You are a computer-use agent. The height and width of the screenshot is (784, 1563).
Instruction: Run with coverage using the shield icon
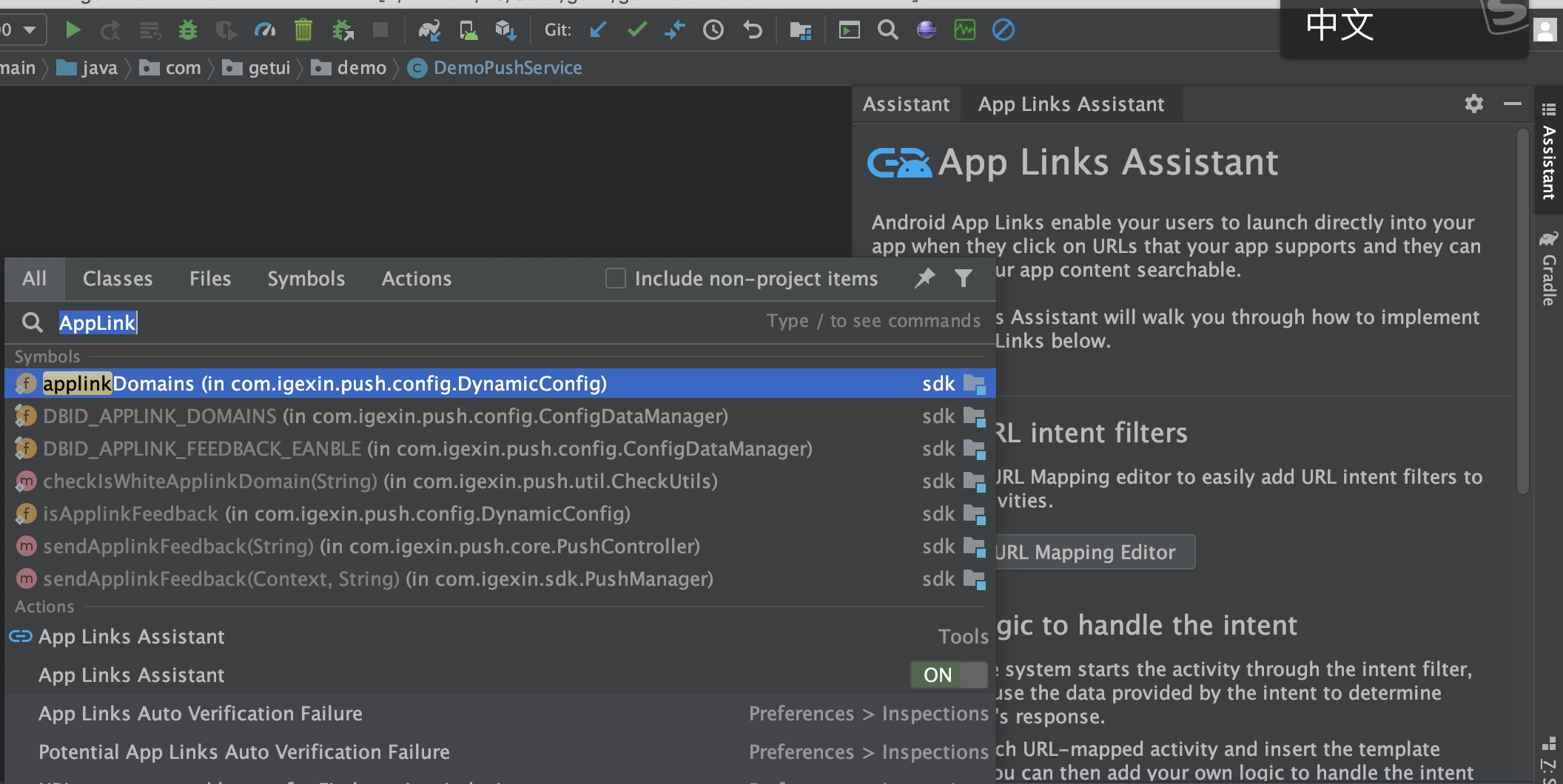pyautogui.click(x=226, y=30)
